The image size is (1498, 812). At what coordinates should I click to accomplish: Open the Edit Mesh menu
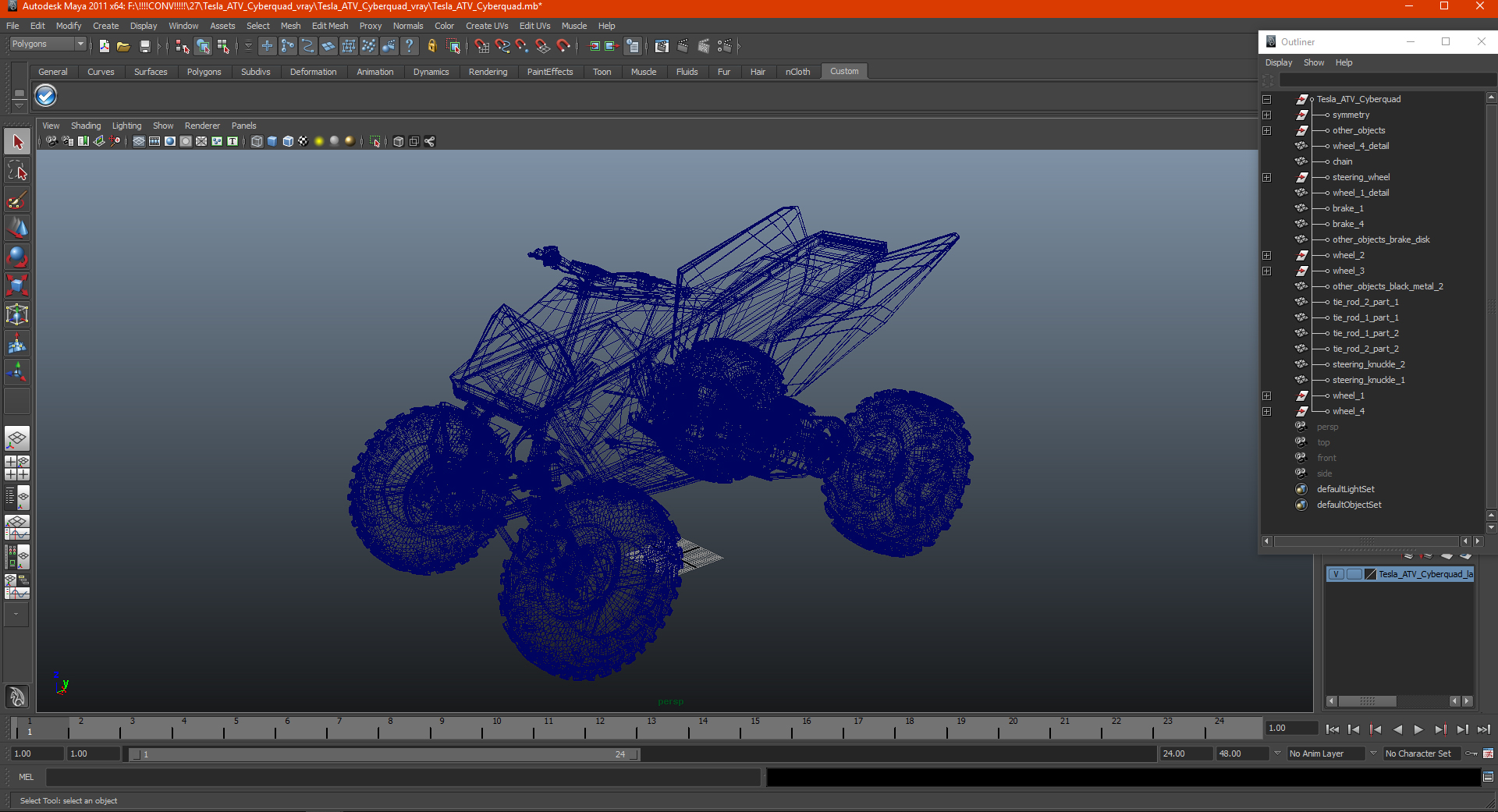(330, 26)
